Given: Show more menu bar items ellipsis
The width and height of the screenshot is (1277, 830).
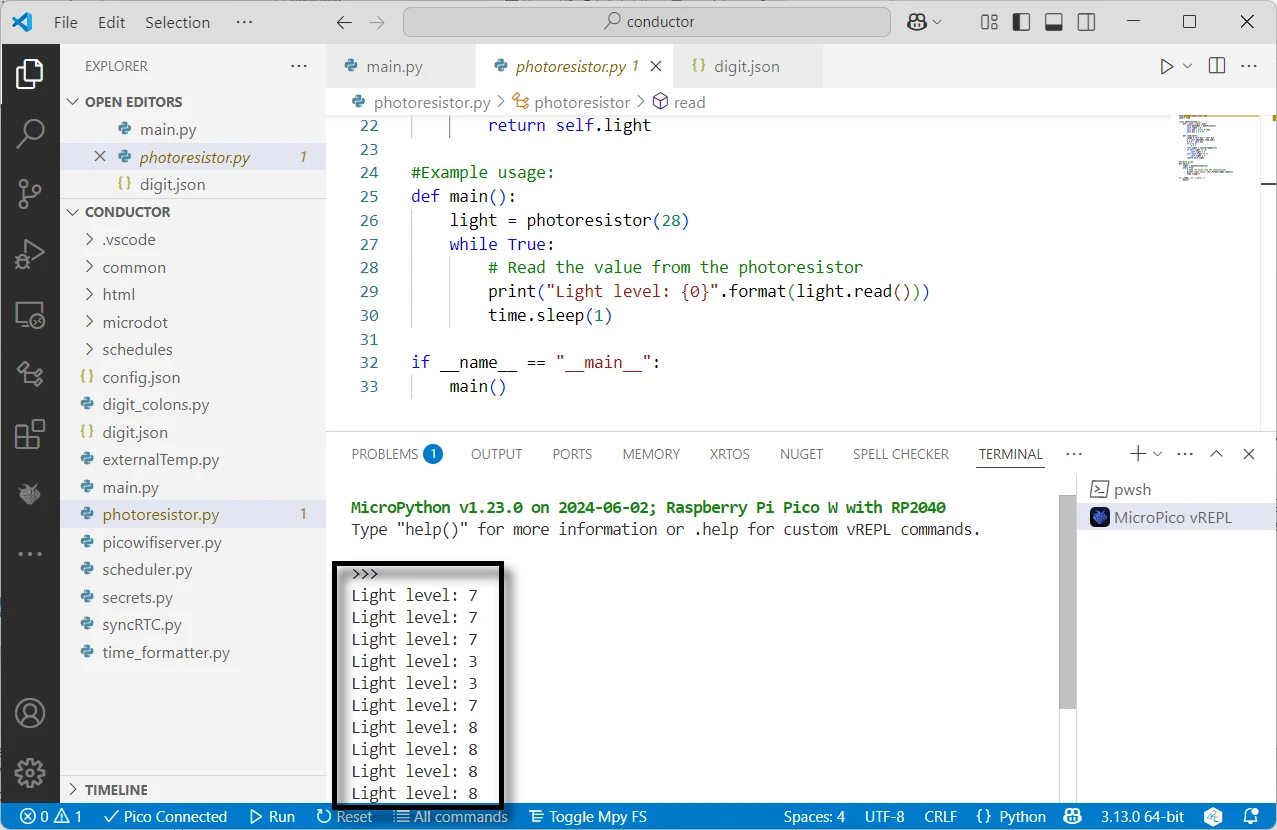Looking at the screenshot, I should pos(244,22).
